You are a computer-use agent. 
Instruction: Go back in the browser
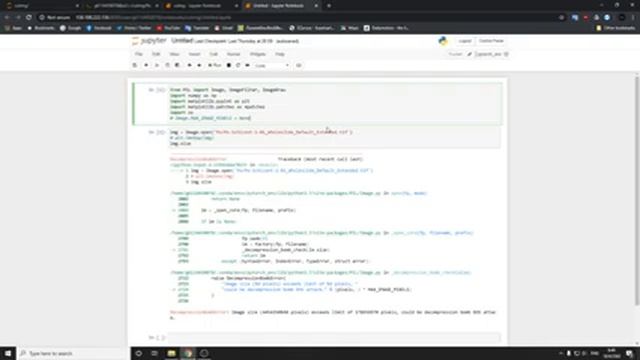click(x=7, y=18)
